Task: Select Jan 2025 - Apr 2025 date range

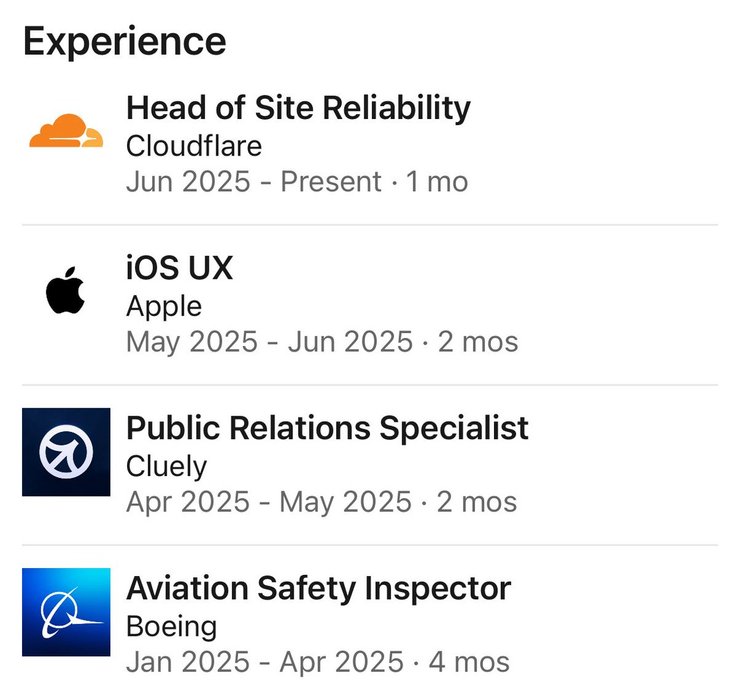Action: [x=265, y=662]
